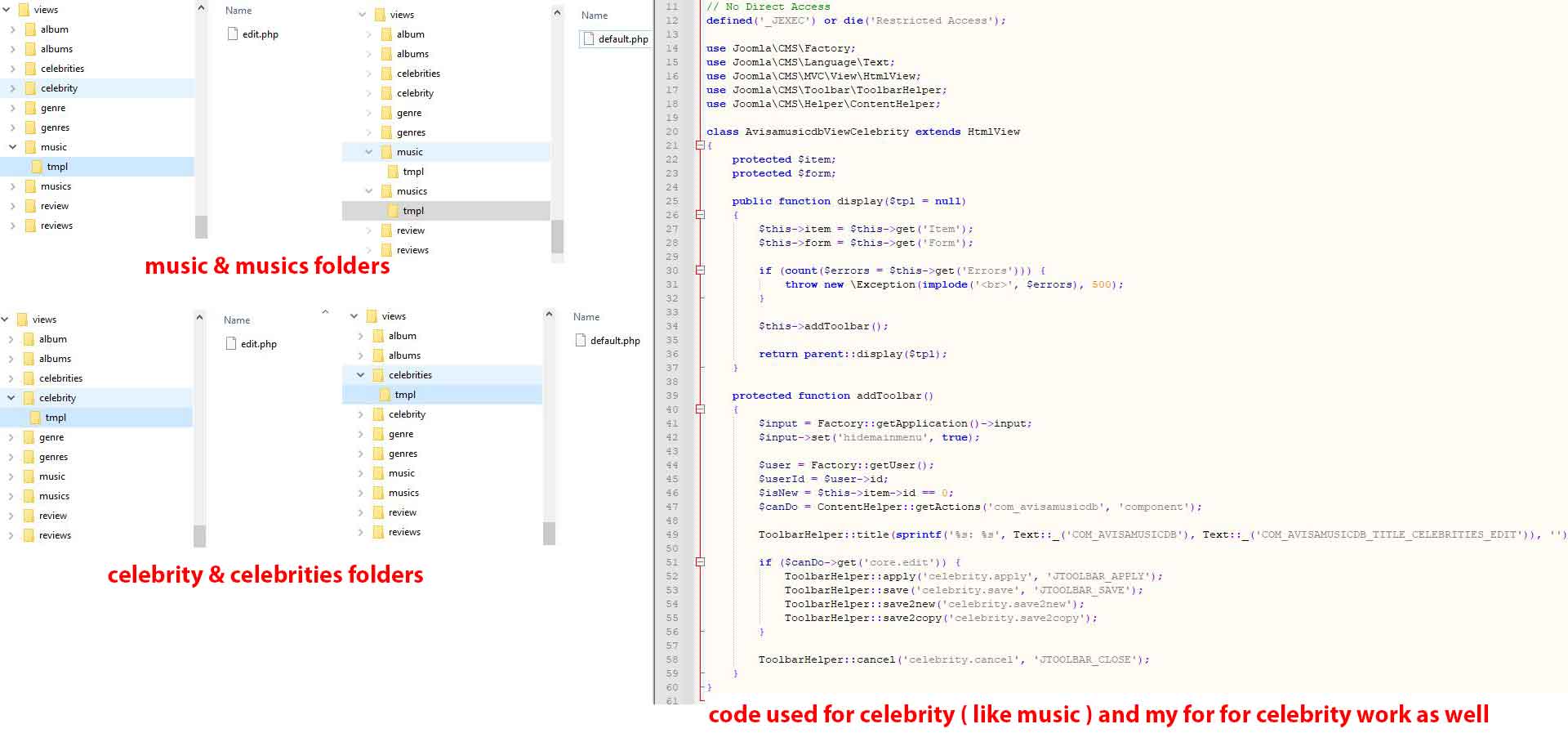Collapse the music folder in upper-left tree

(12, 147)
